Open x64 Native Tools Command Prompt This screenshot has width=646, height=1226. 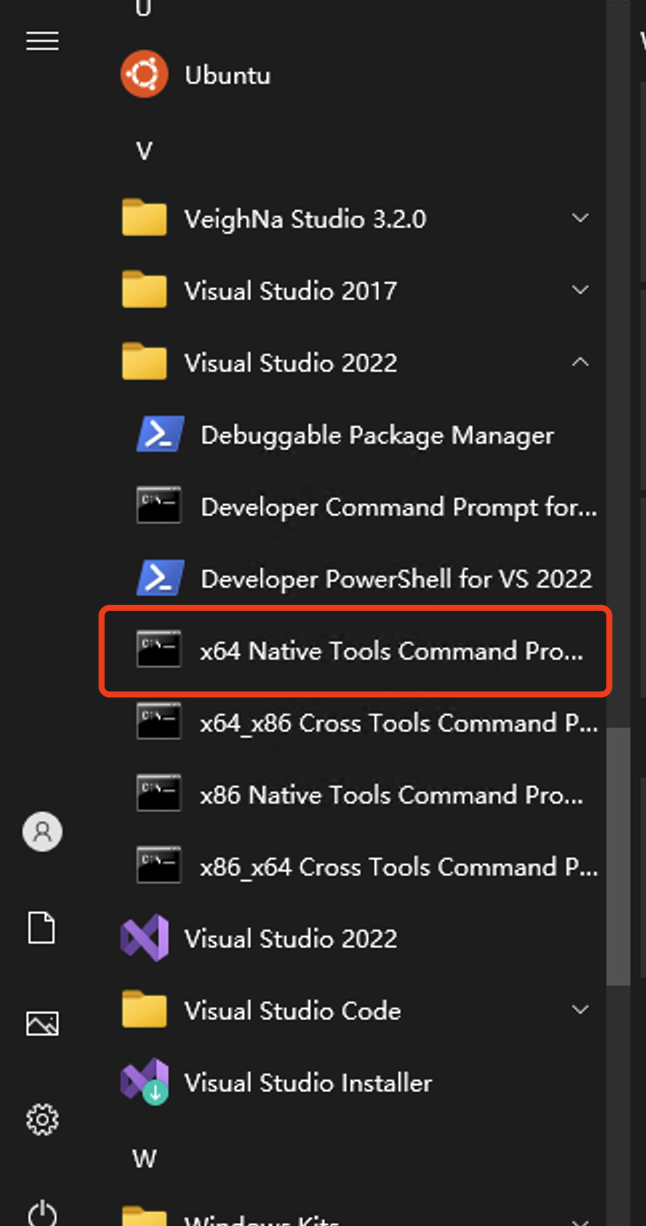[x=357, y=651]
